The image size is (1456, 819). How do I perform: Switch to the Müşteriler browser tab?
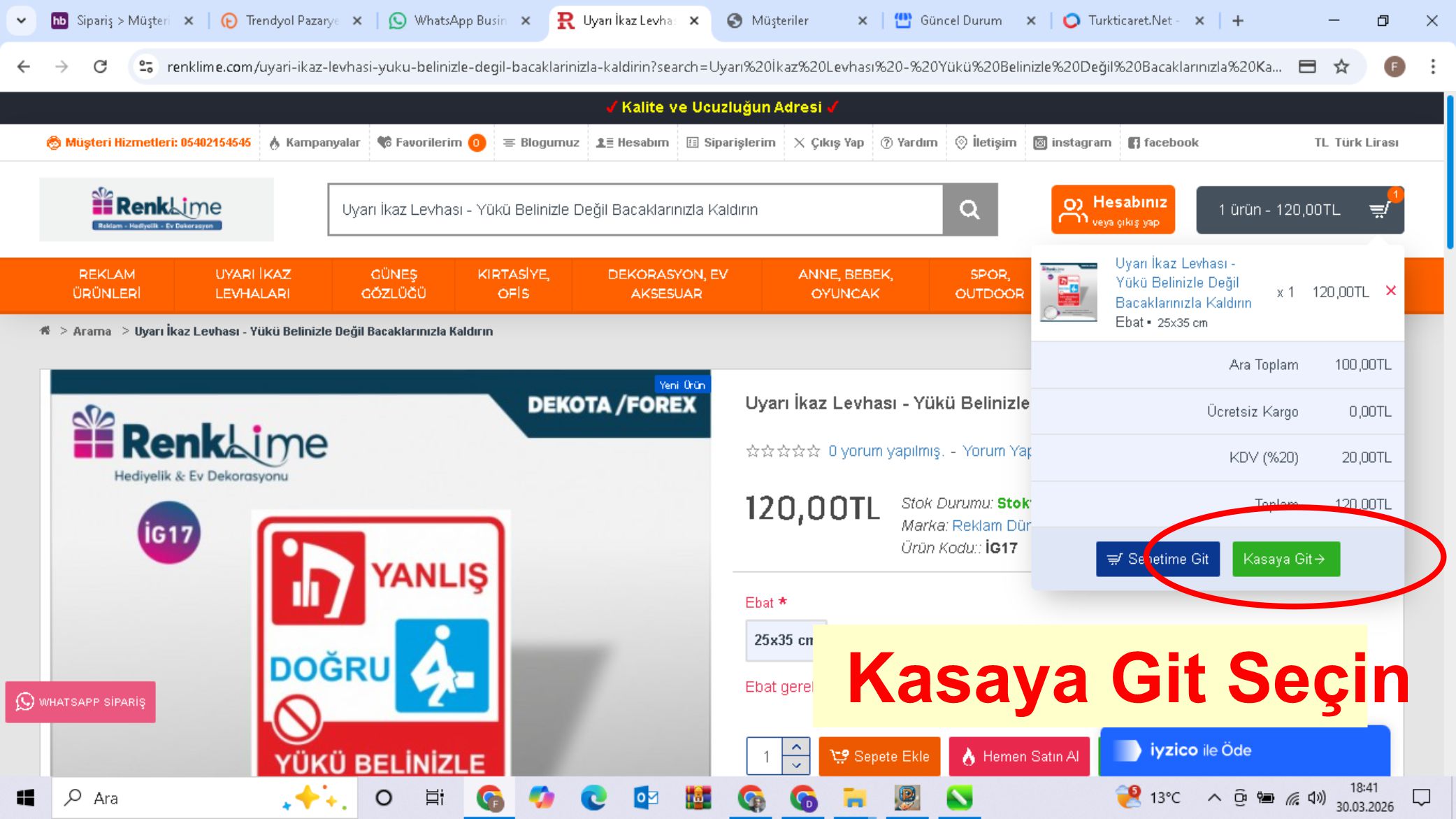[779, 21]
